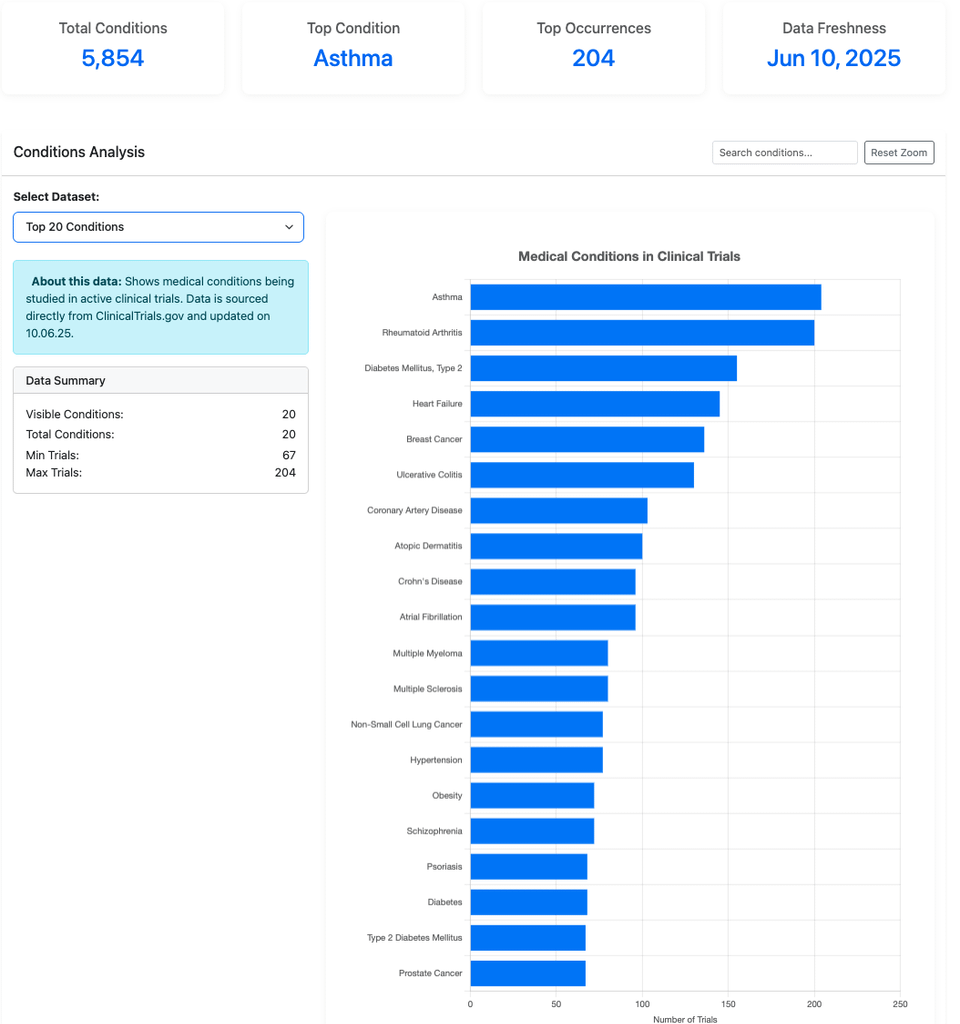Click the Top Occurrences value 204

click(593, 60)
